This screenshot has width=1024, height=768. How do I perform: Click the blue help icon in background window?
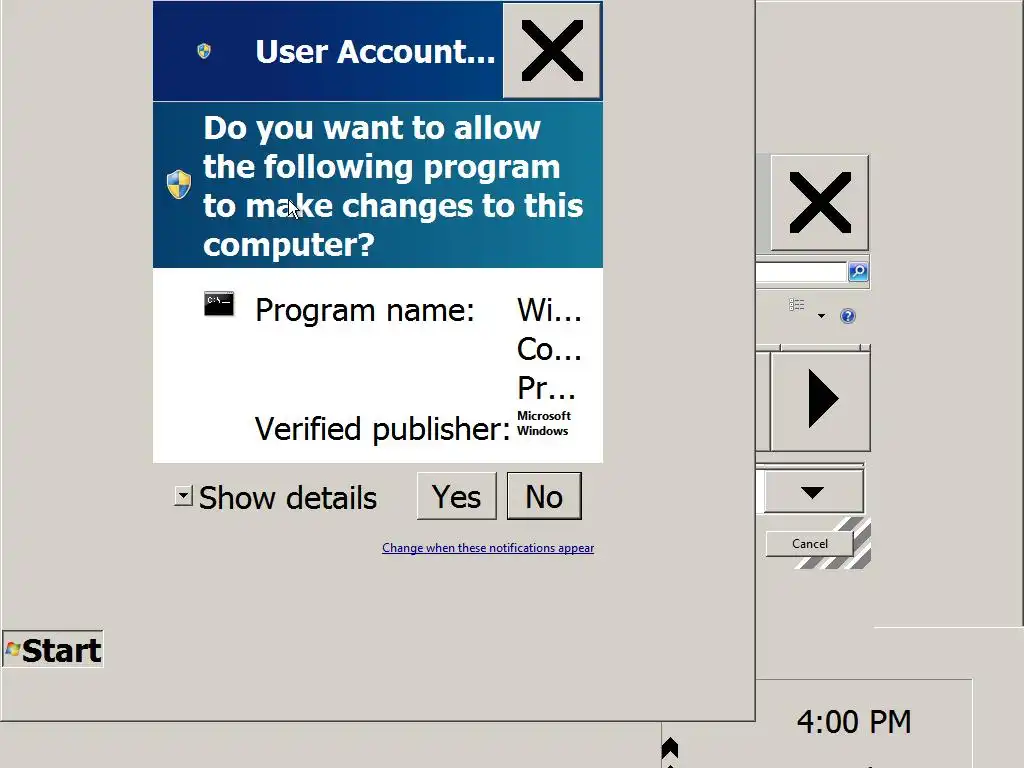[848, 316]
